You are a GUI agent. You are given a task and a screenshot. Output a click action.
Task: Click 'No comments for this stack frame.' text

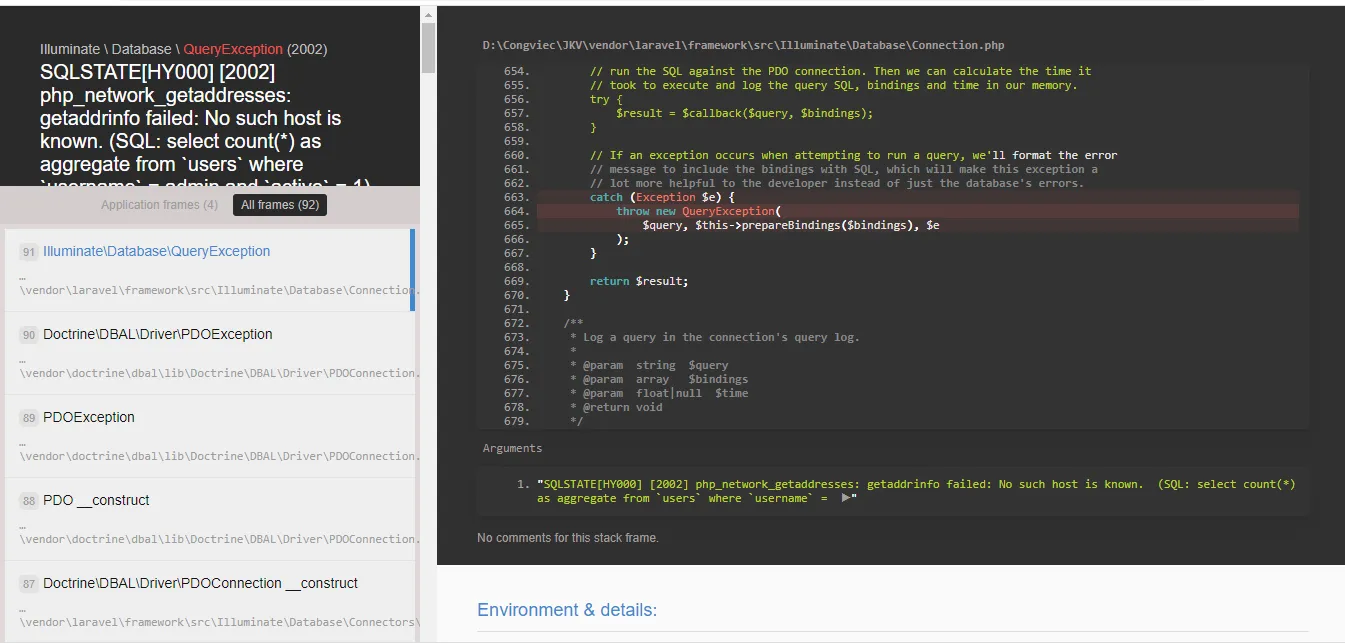click(568, 538)
